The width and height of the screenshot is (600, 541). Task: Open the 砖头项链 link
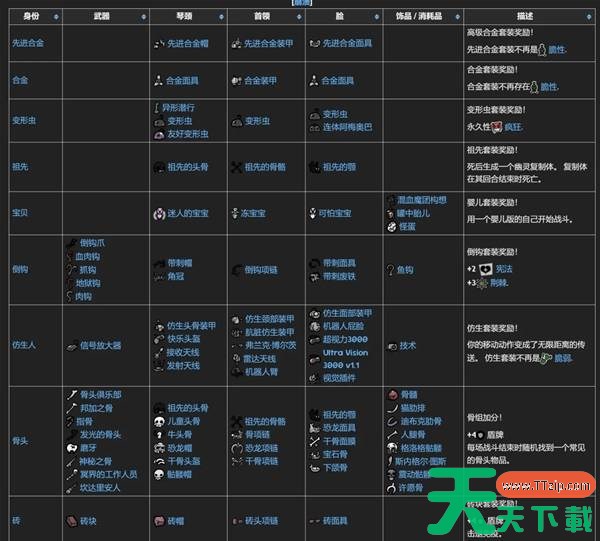pyautogui.click(x=261, y=521)
